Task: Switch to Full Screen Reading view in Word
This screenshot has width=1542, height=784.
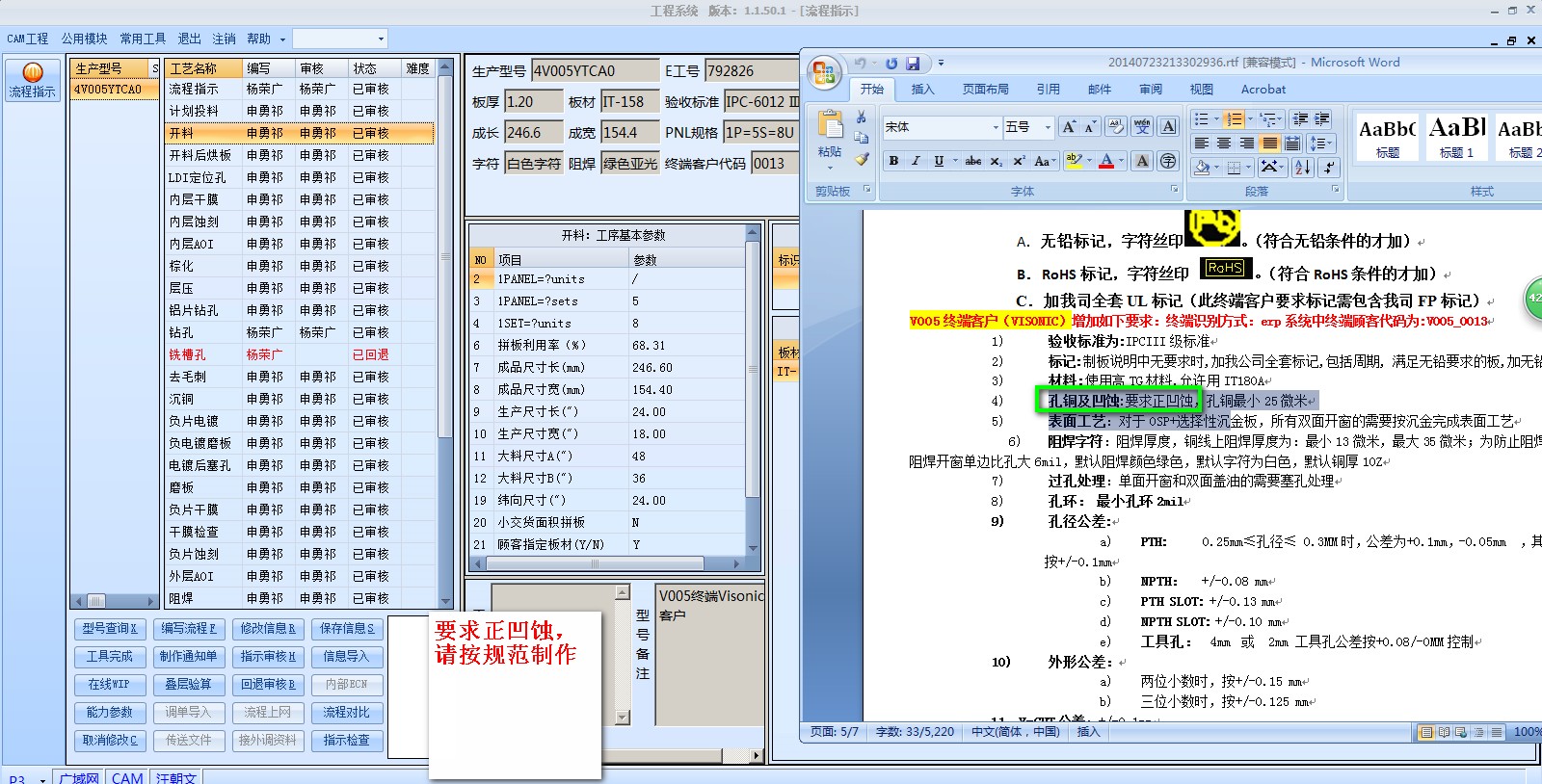Action: click(x=1444, y=732)
